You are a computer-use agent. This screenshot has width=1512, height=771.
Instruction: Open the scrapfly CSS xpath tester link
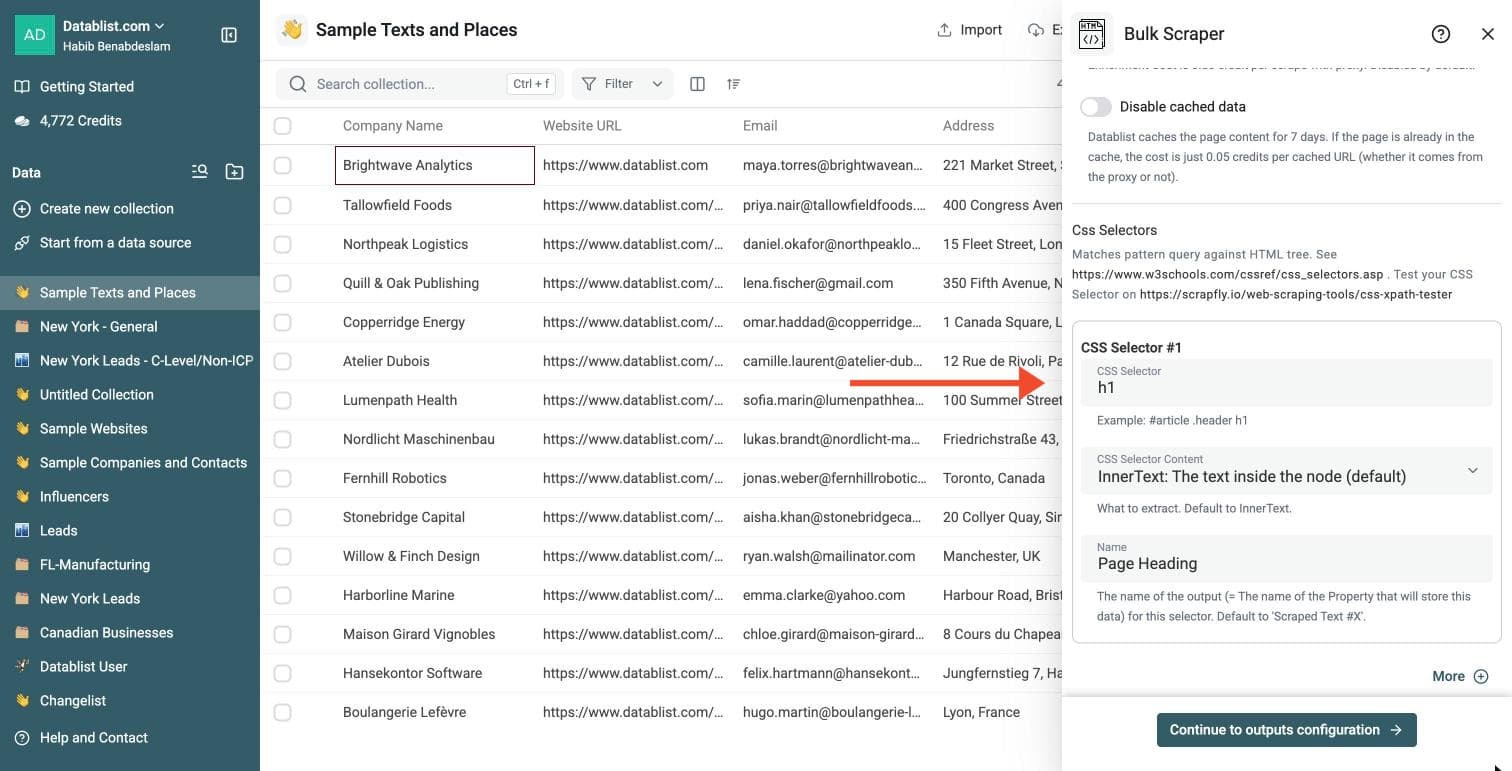(x=1295, y=294)
